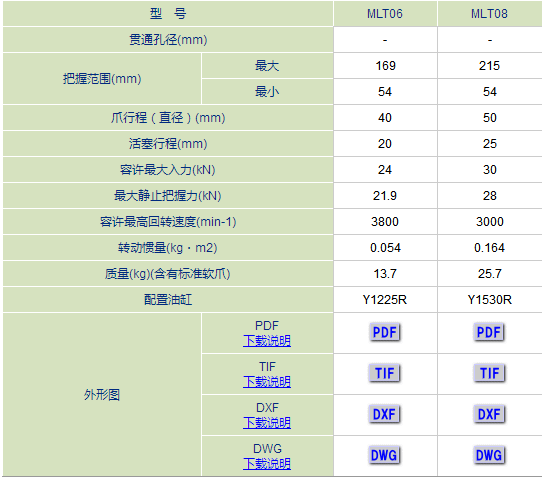Select the MLT06 3800 rotation speed value
The width and height of the screenshot is (544, 478).
pos(385,222)
